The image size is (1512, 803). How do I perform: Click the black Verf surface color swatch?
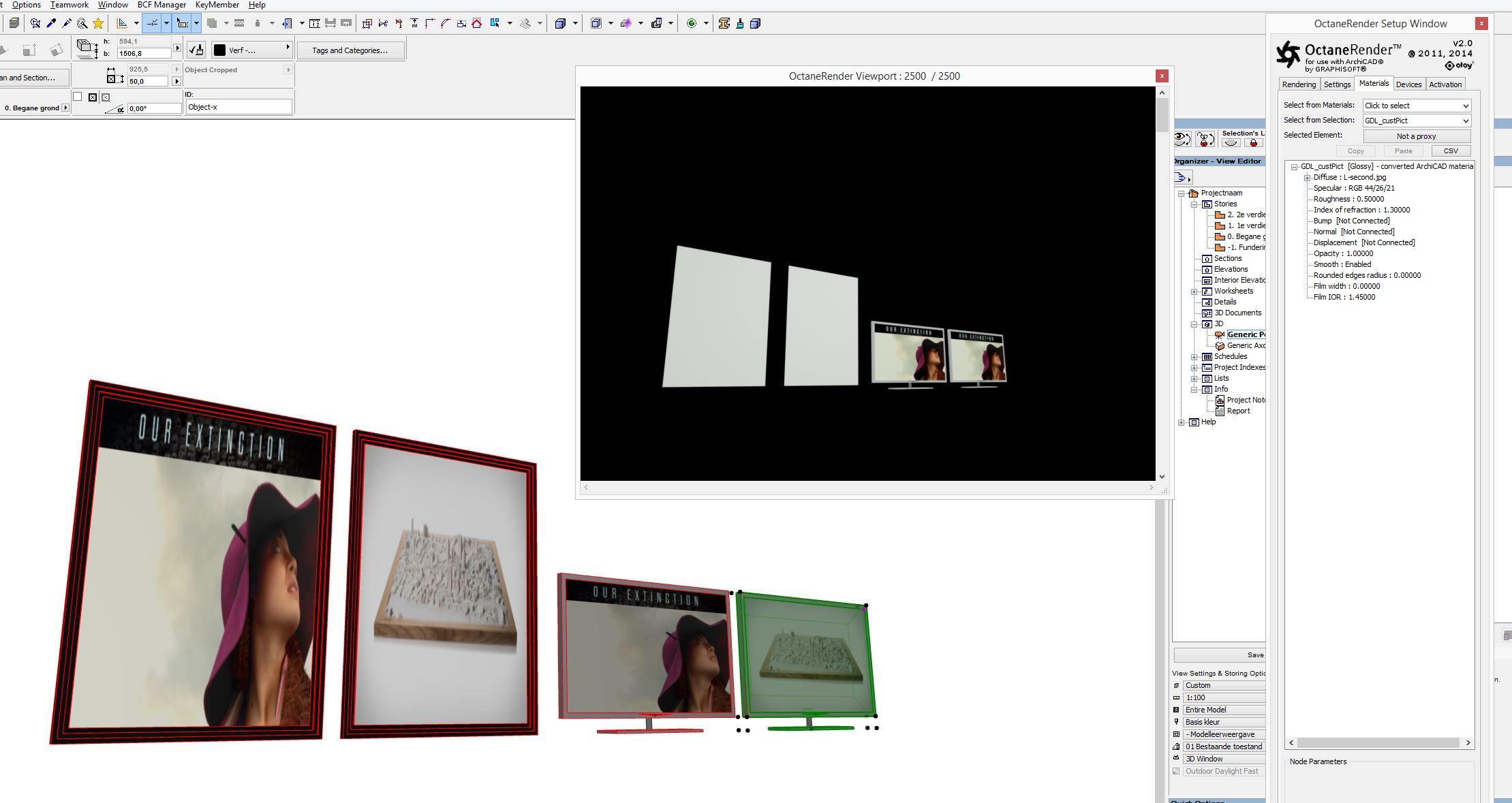click(220, 50)
